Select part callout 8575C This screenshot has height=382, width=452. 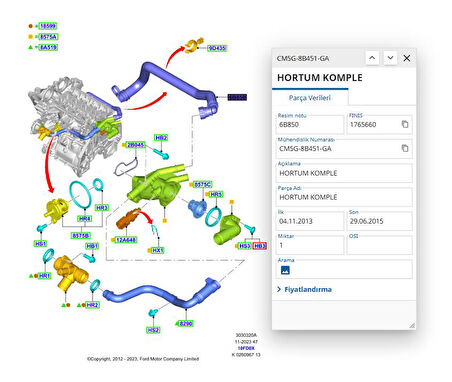202,184
